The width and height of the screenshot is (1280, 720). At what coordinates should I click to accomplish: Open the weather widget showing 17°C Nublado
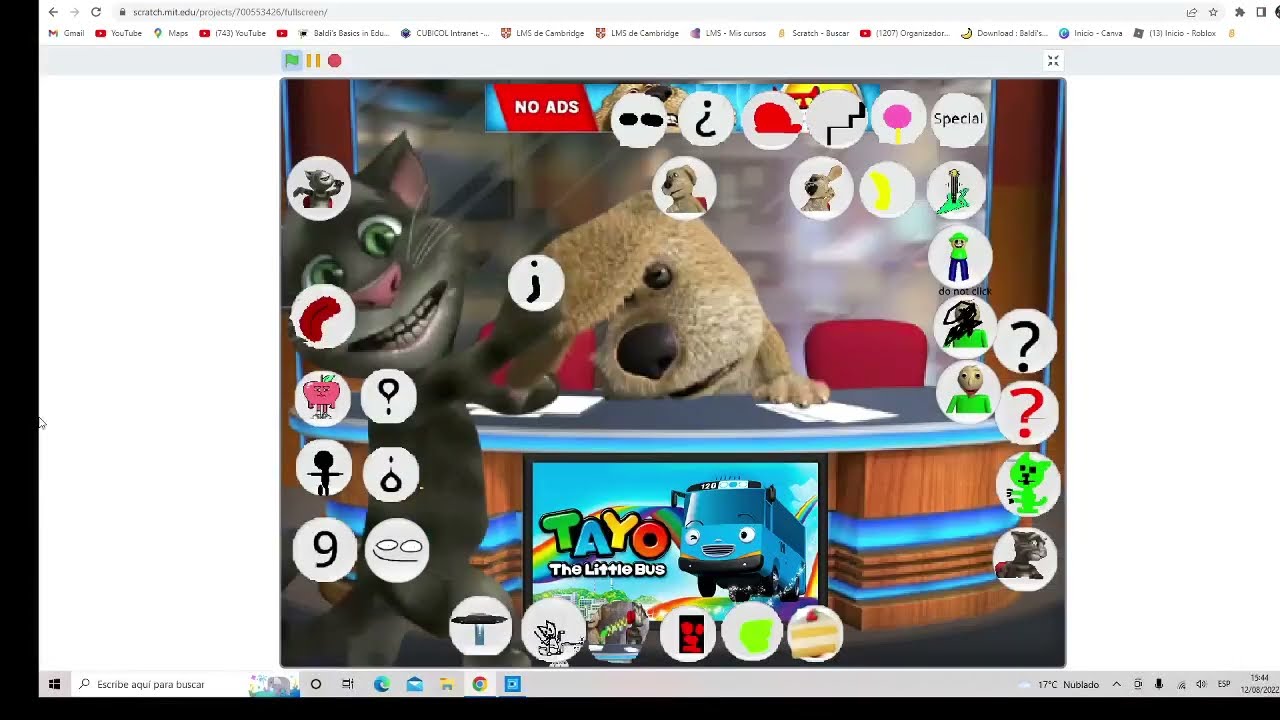click(x=1059, y=684)
